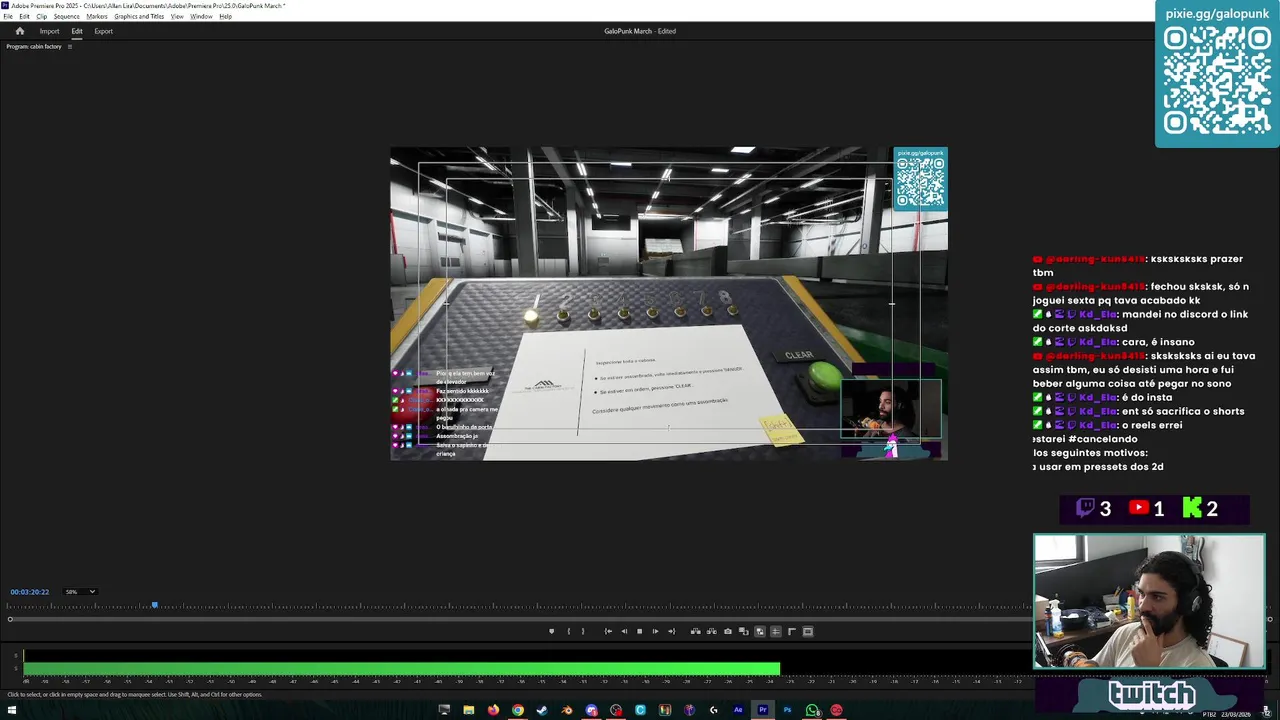
Task: Toggle the proxies button
Action: pos(760,631)
